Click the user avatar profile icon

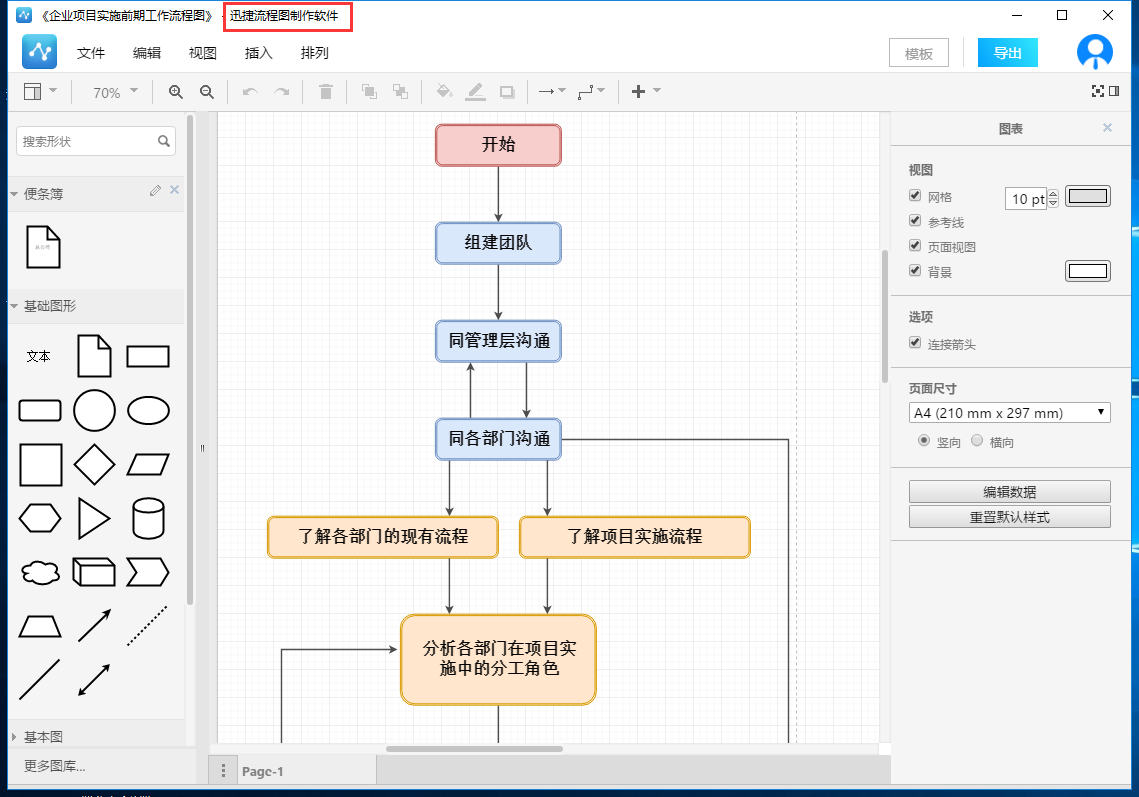(1094, 53)
